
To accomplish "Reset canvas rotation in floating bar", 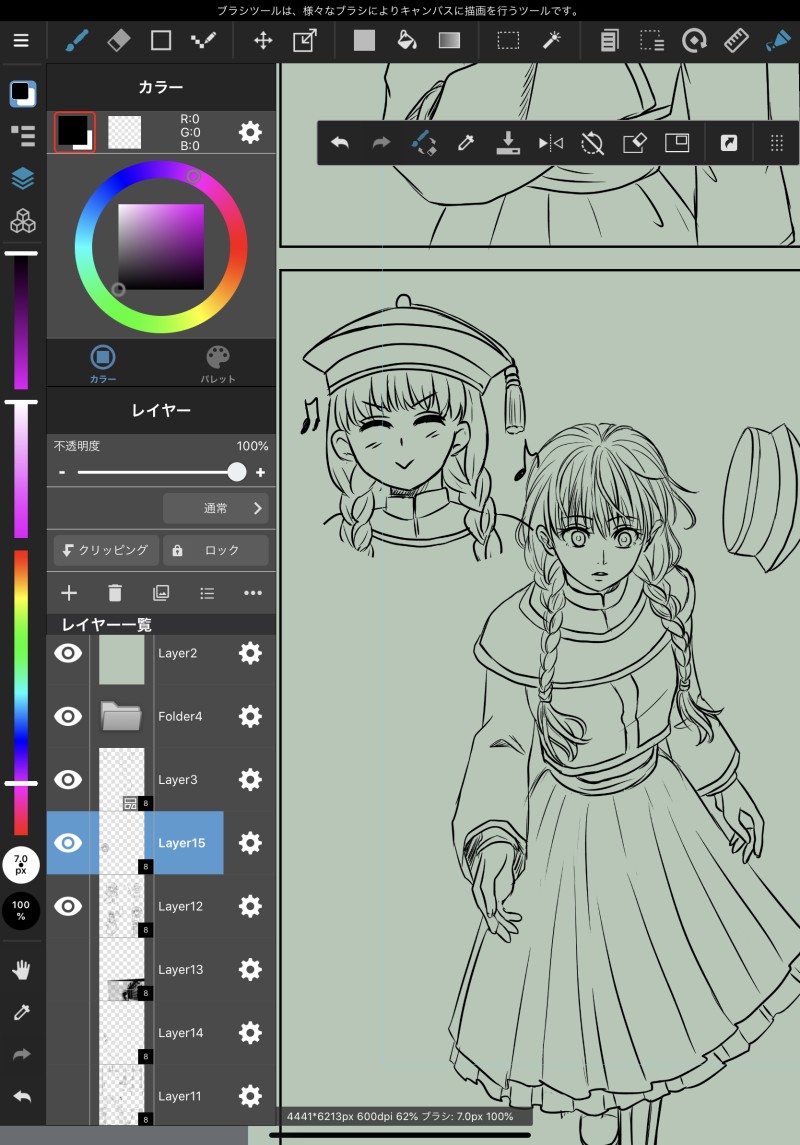I will coord(592,142).
